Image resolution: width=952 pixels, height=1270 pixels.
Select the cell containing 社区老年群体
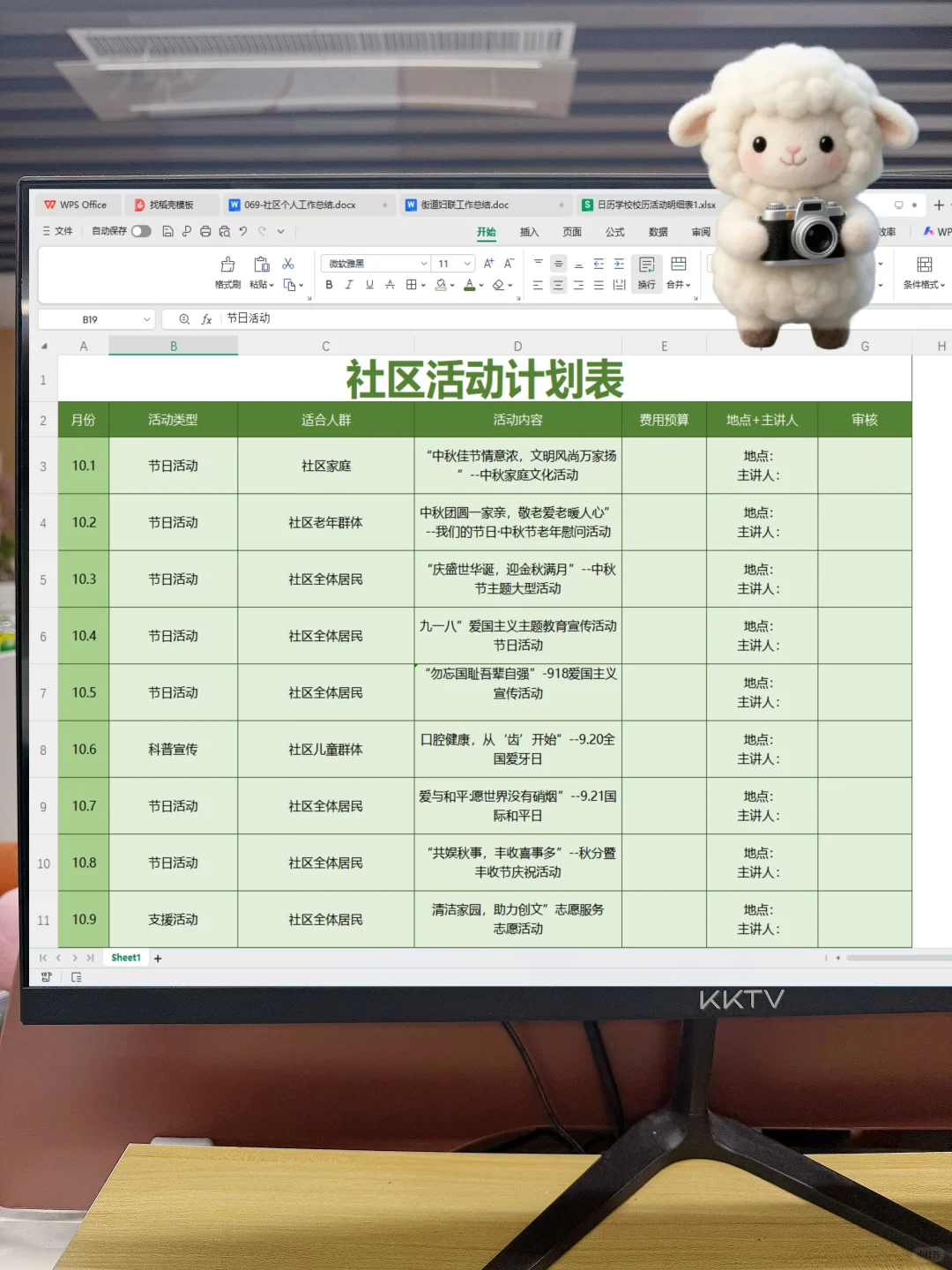click(x=326, y=522)
